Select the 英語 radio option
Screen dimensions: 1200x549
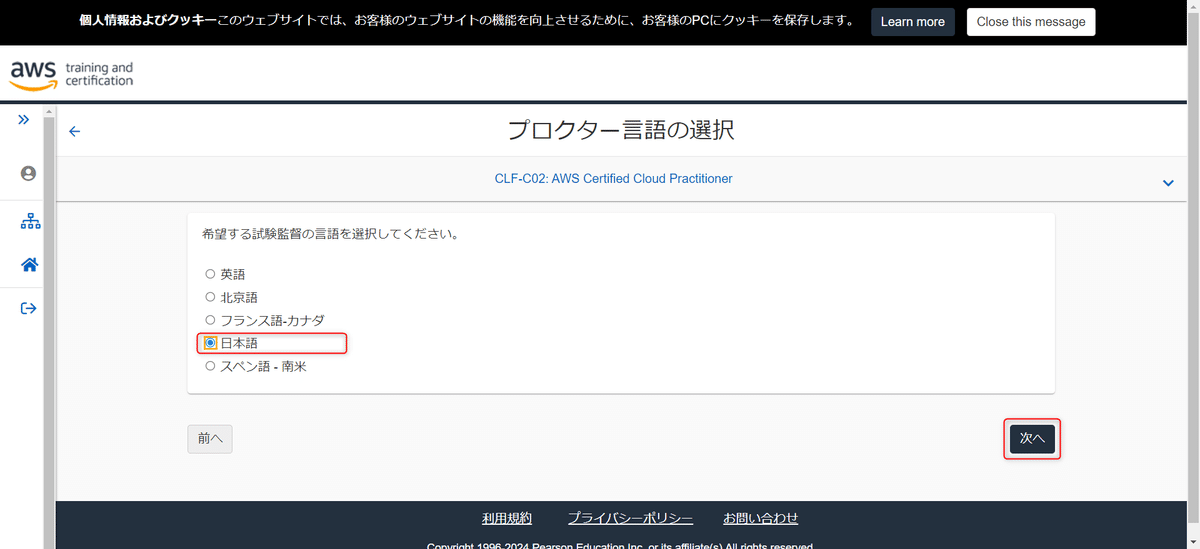210,274
